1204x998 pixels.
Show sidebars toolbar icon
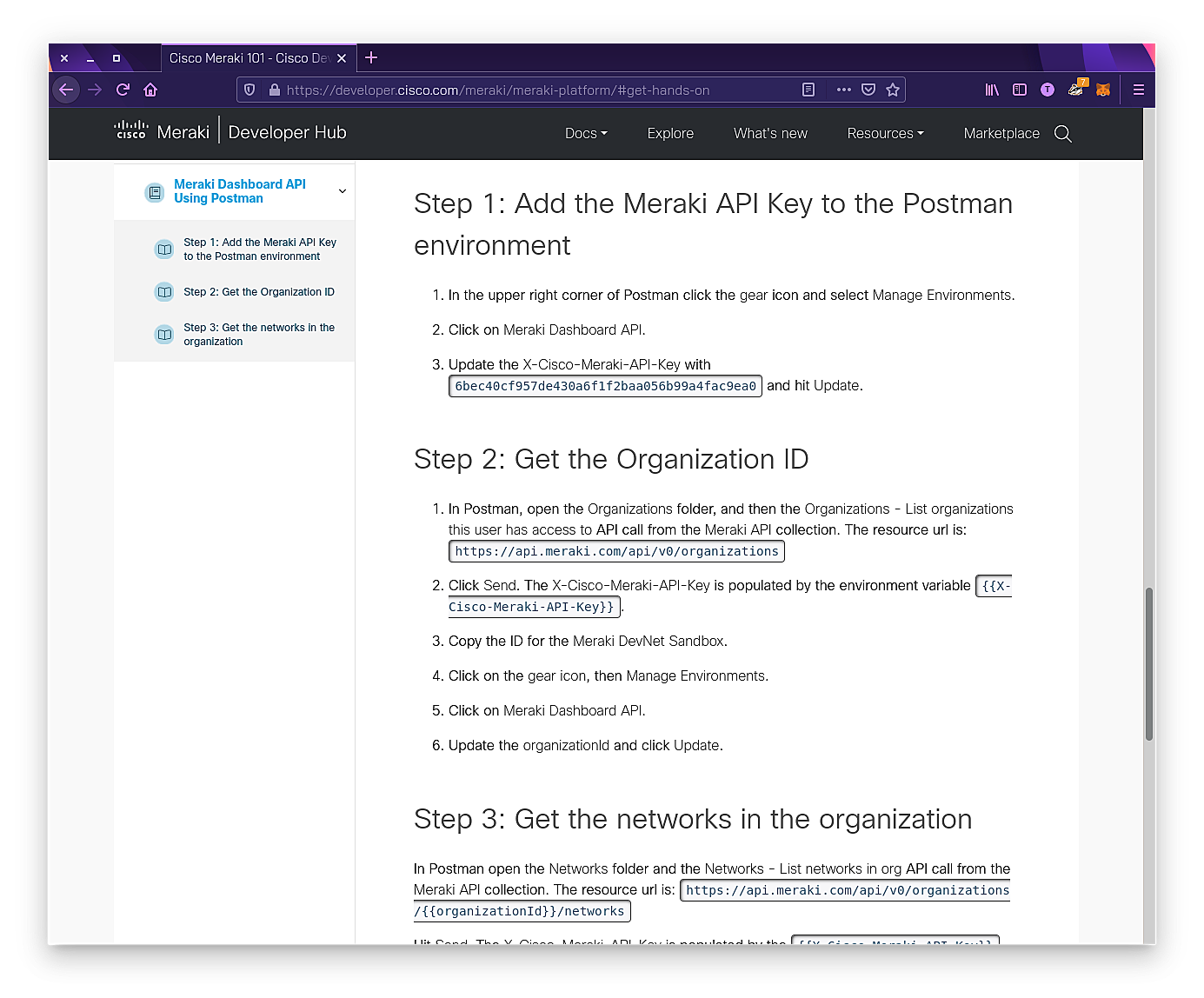(1020, 90)
